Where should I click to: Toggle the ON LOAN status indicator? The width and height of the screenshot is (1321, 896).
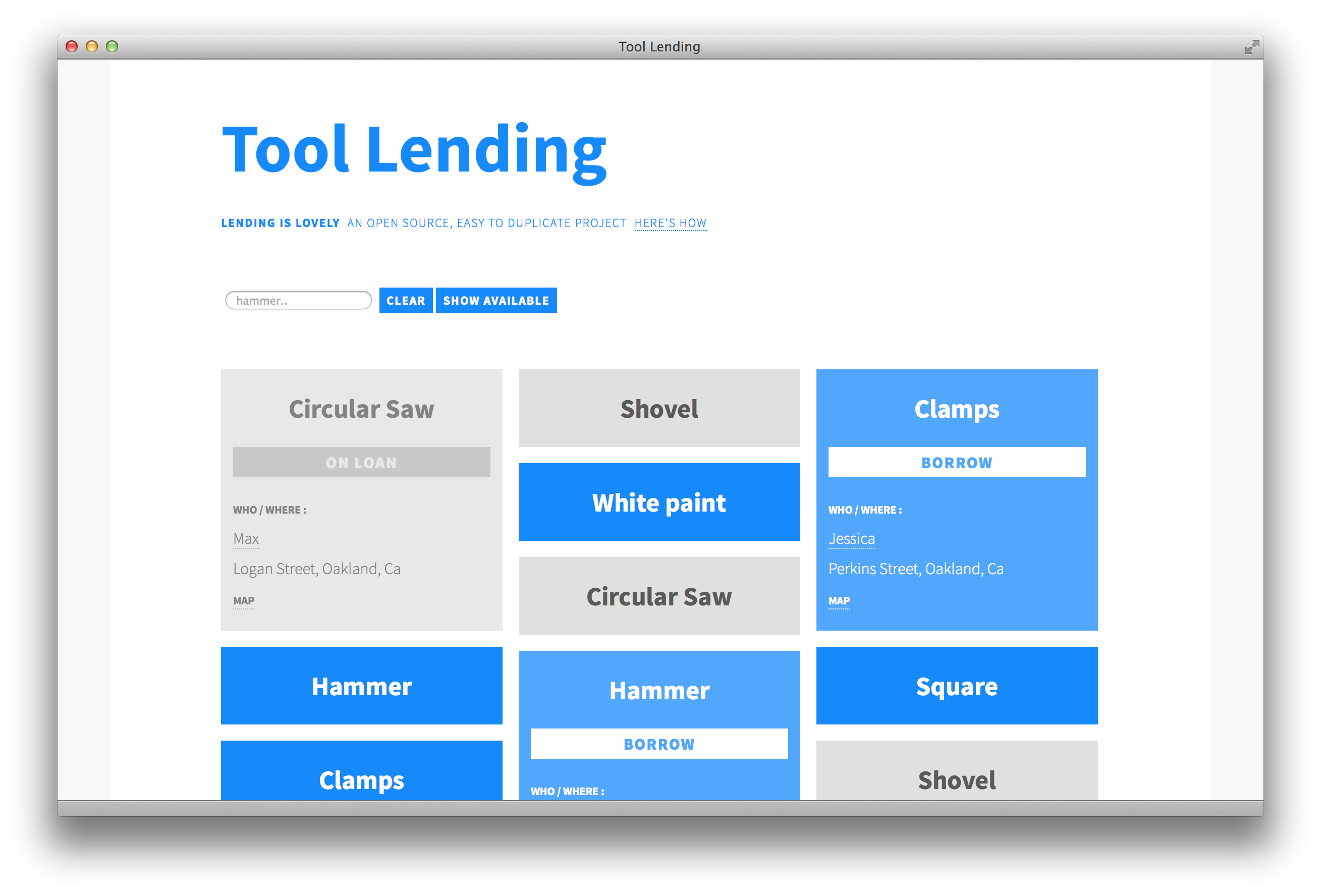[362, 463]
